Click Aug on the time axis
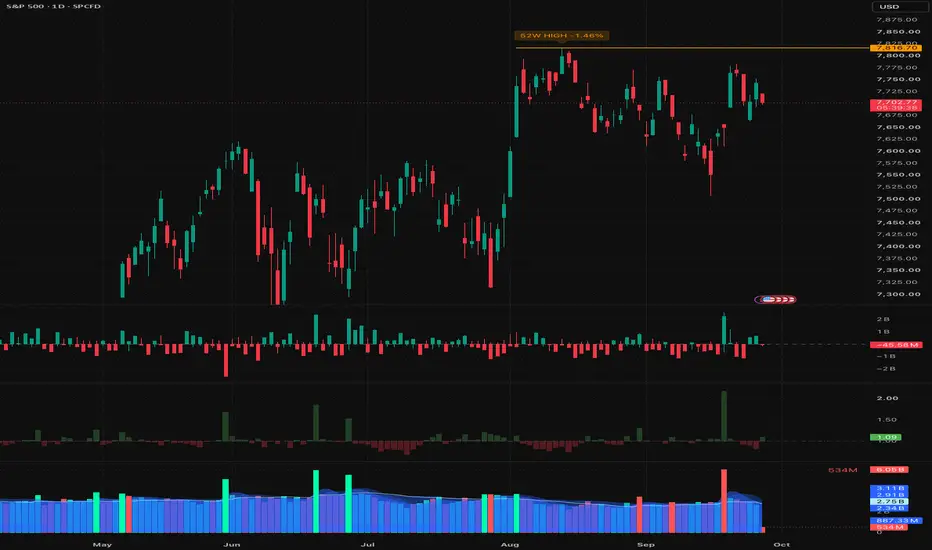Viewport: 932px width, 550px height. (509, 544)
